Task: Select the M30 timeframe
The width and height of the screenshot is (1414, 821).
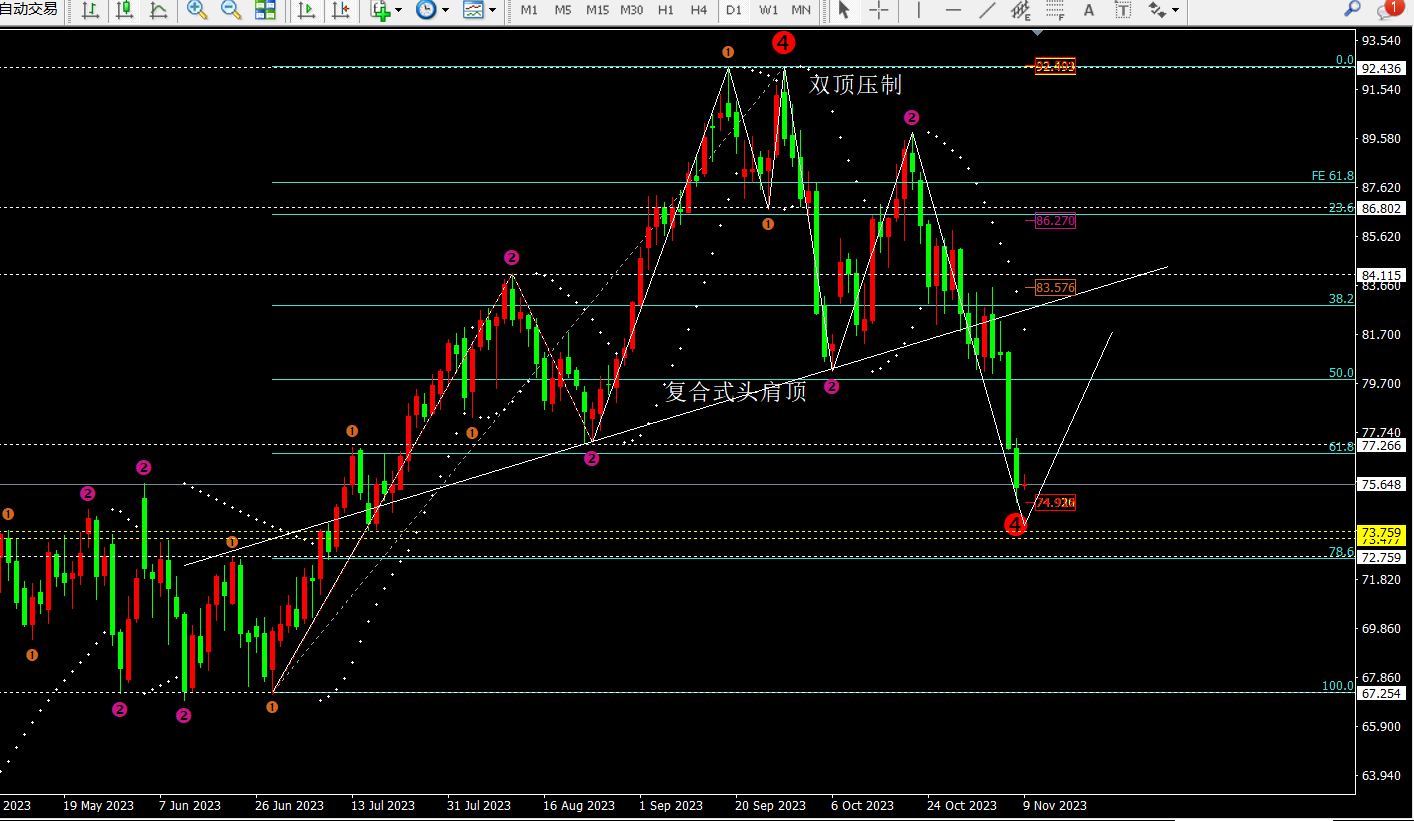Action: pos(632,10)
